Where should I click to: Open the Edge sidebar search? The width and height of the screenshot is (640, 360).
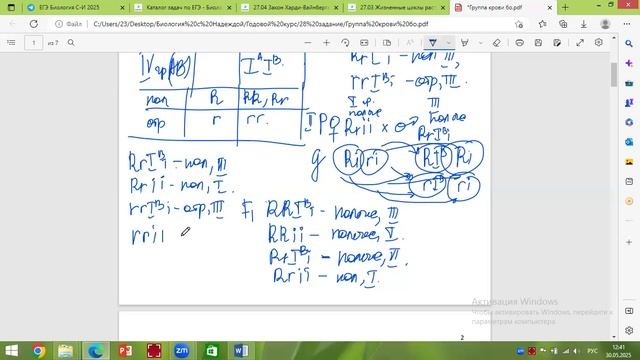point(629,43)
